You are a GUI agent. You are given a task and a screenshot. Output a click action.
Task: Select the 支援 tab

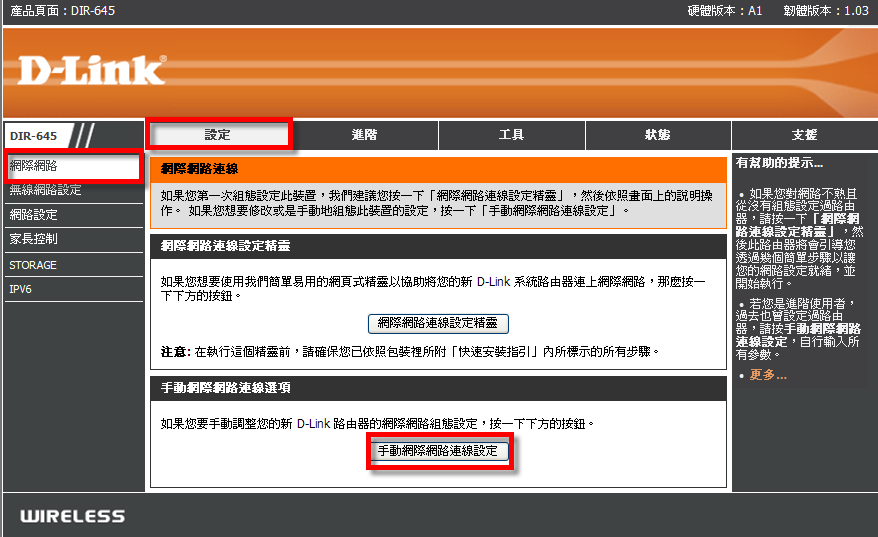tap(804, 134)
